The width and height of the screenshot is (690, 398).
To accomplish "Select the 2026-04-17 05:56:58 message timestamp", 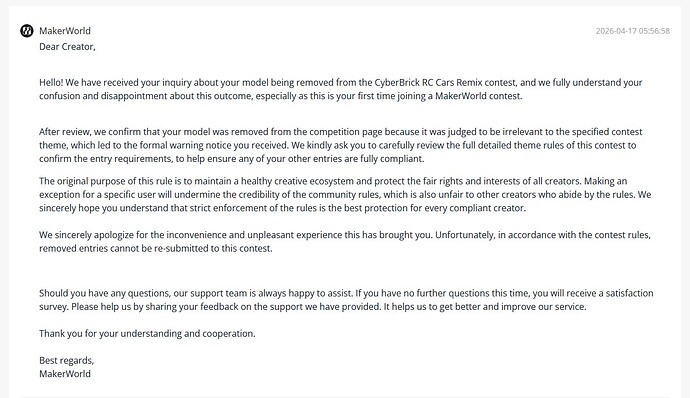I will coord(632,31).
